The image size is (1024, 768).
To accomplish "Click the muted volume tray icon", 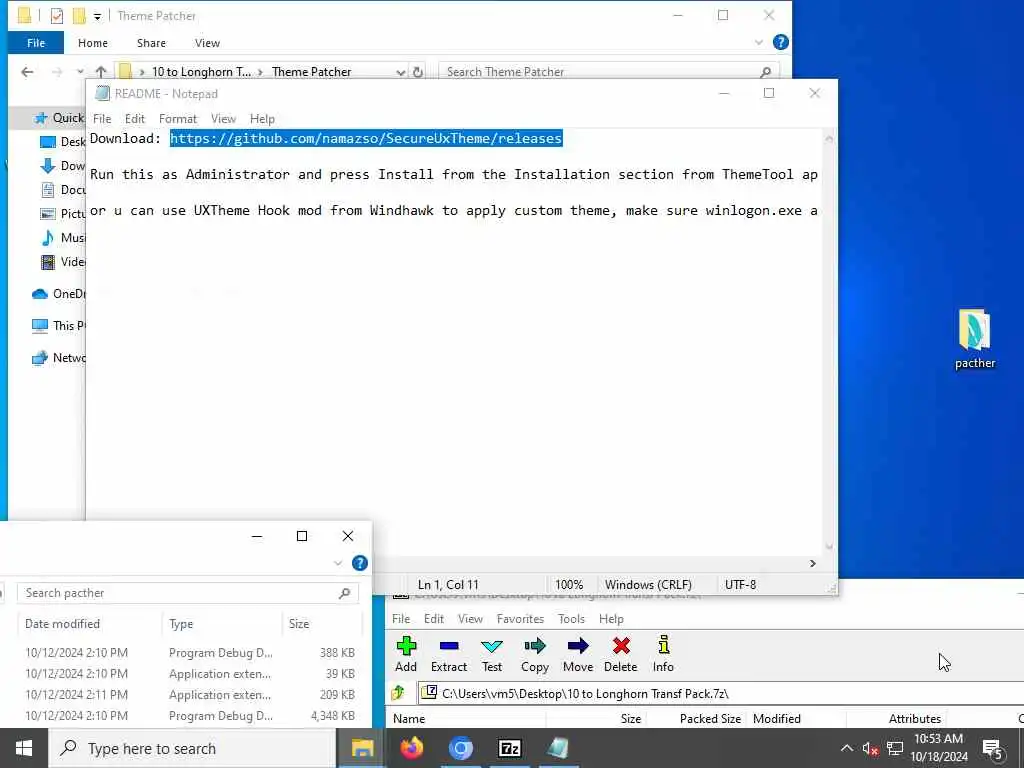I will click(870, 748).
